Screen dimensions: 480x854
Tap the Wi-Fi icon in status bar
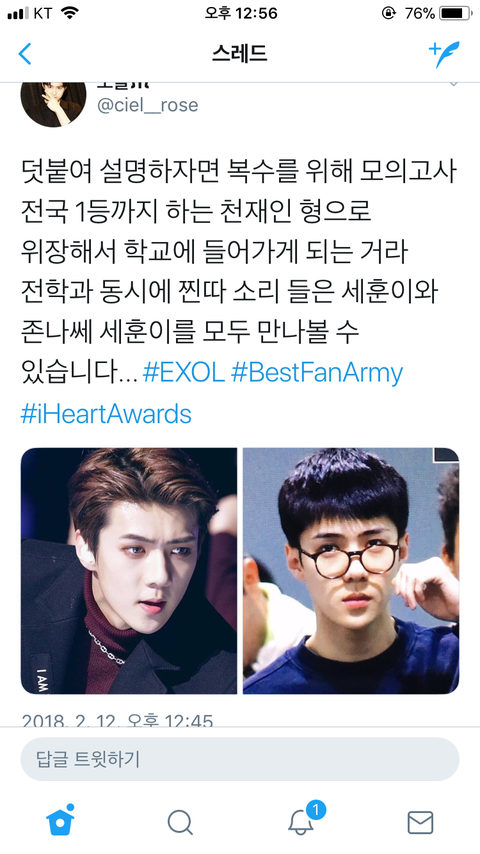[70, 13]
